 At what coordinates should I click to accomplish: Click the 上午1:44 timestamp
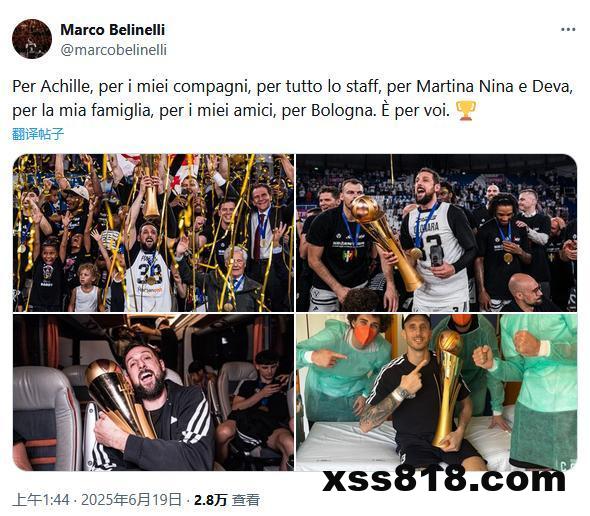click(41, 500)
